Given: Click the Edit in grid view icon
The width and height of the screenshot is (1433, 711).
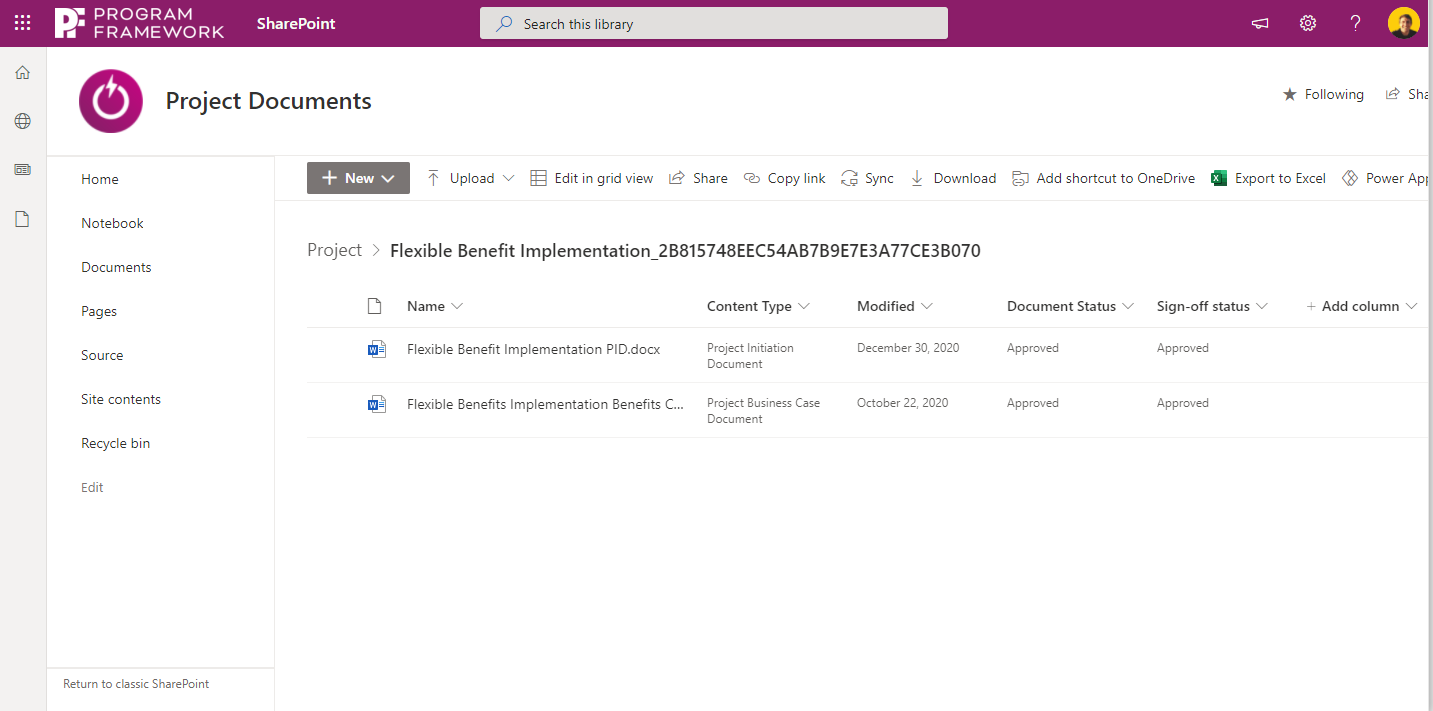Looking at the screenshot, I should [538, 178].
